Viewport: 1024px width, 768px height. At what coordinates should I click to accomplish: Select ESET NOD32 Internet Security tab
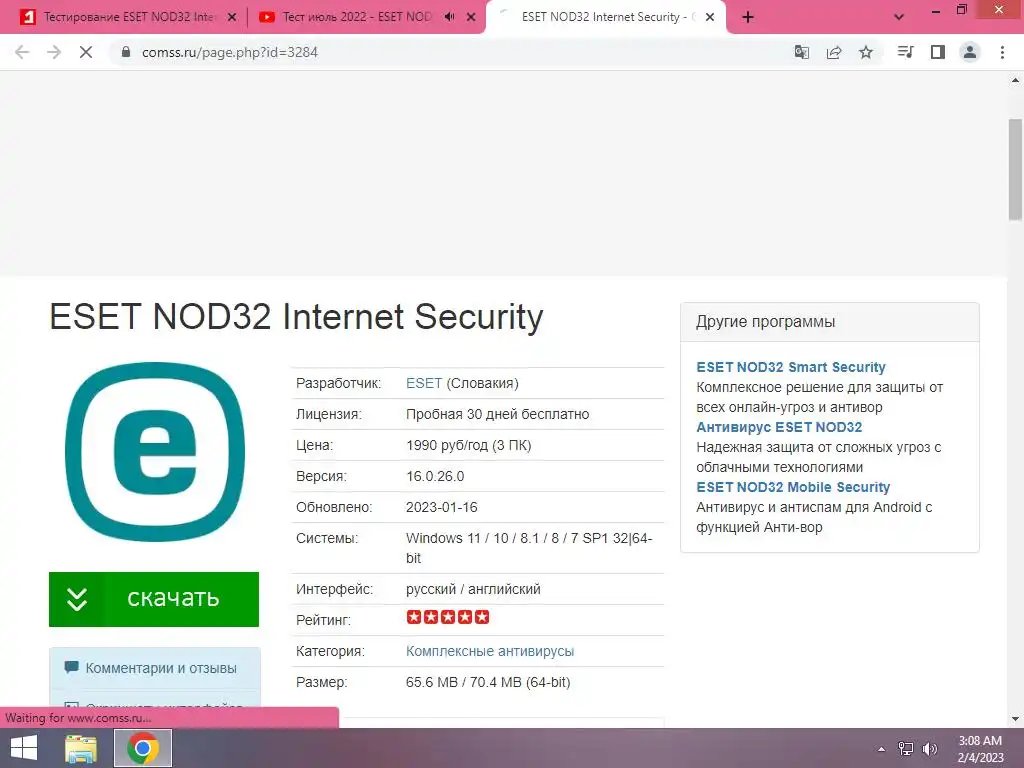click(604, 17)
